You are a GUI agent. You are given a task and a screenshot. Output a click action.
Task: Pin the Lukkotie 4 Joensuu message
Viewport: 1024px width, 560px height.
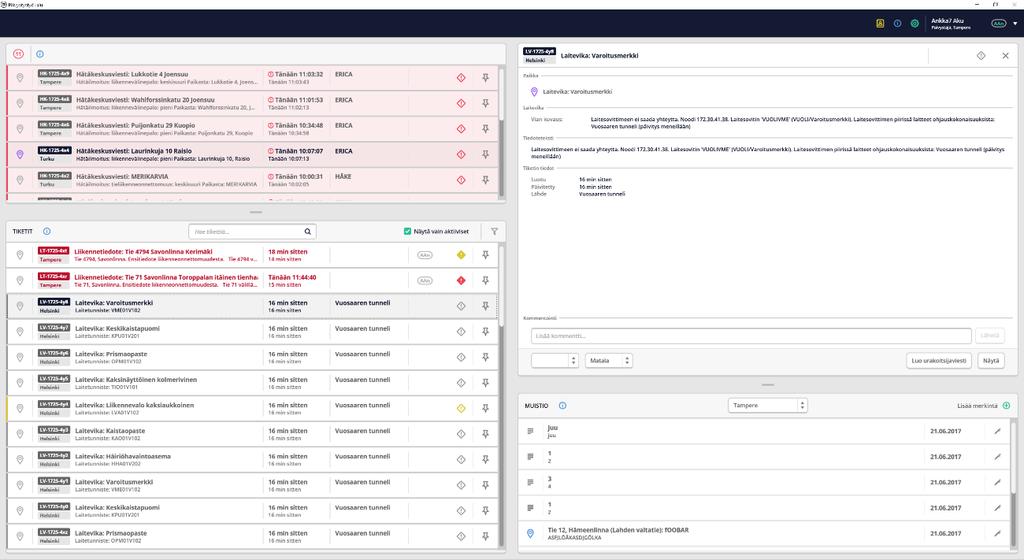point(485,78)
